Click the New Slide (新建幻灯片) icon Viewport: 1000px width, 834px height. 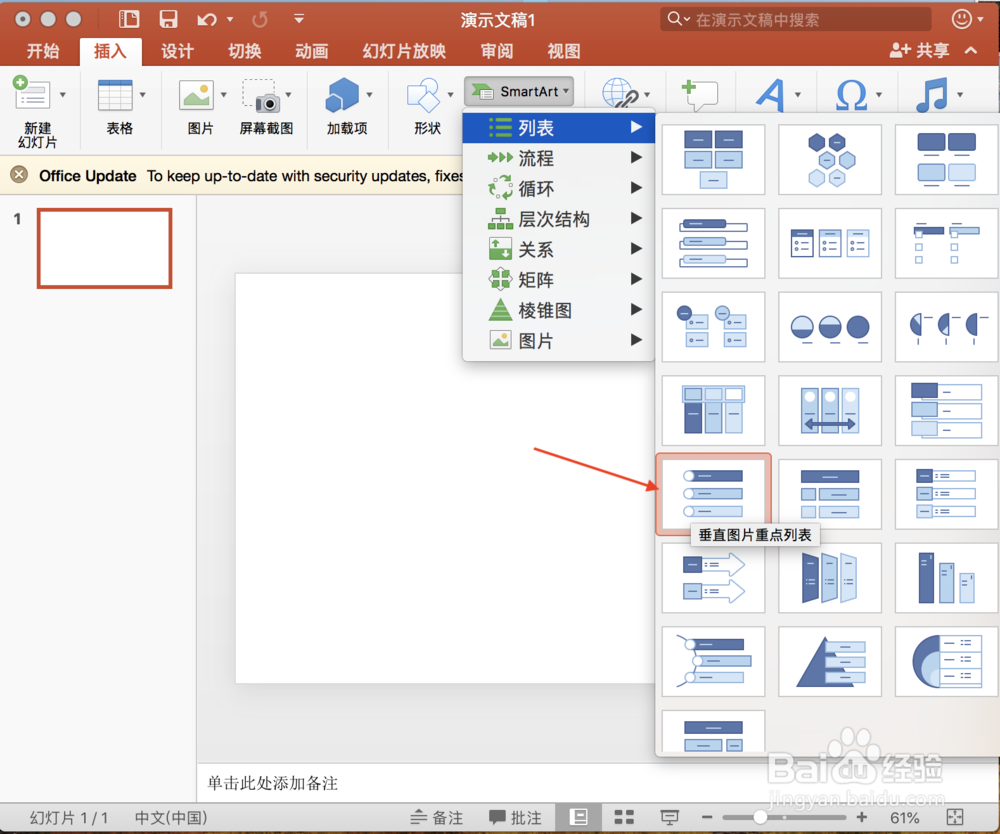[32, 94]
